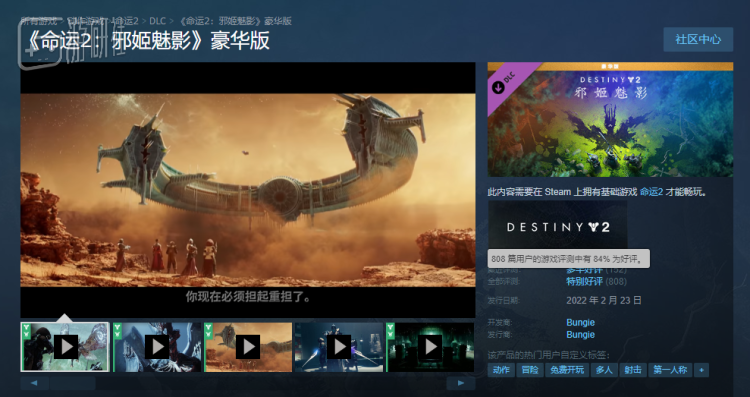Click the plus icon to add tags
Image resolution: width=750 pixels, height=397 pixels.
click(x=702, y=370)
